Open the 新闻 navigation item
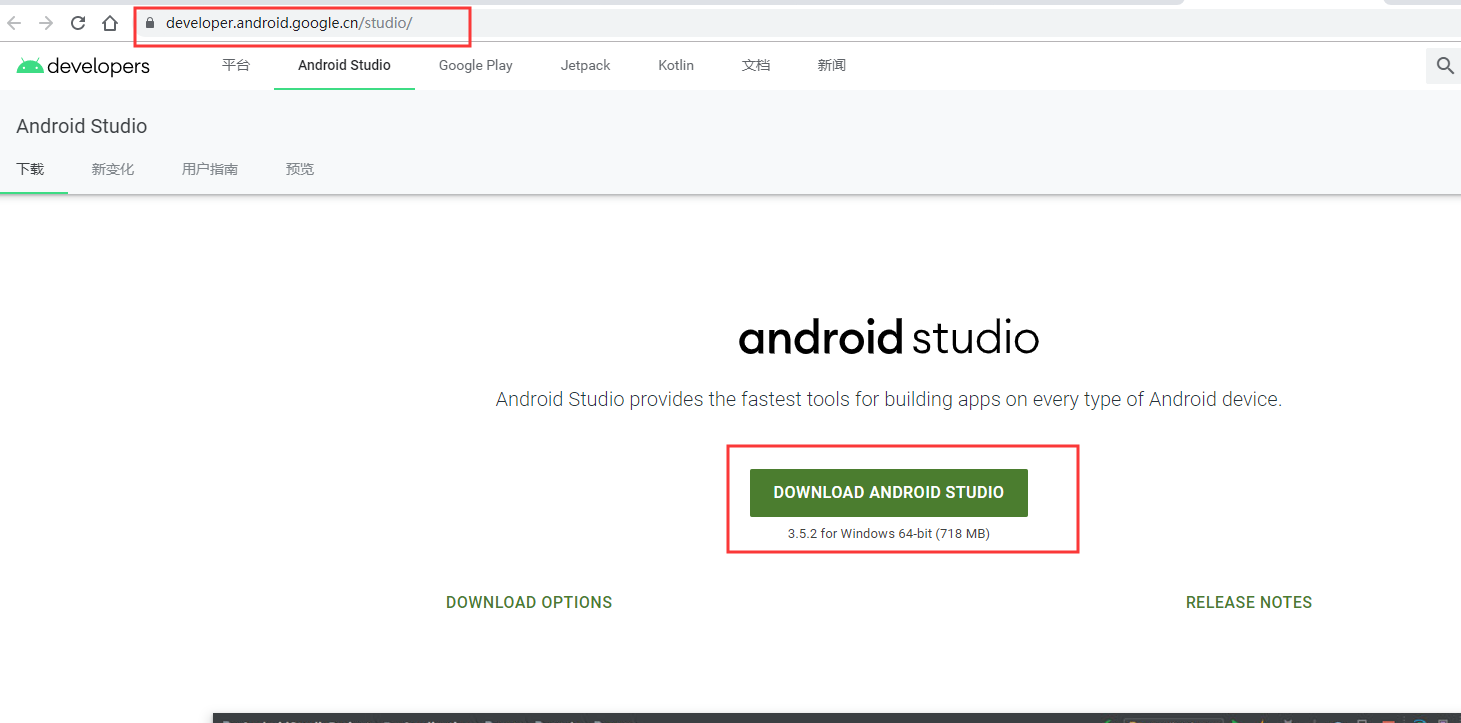Screen dimensions: 1461x723 [831, 65]
